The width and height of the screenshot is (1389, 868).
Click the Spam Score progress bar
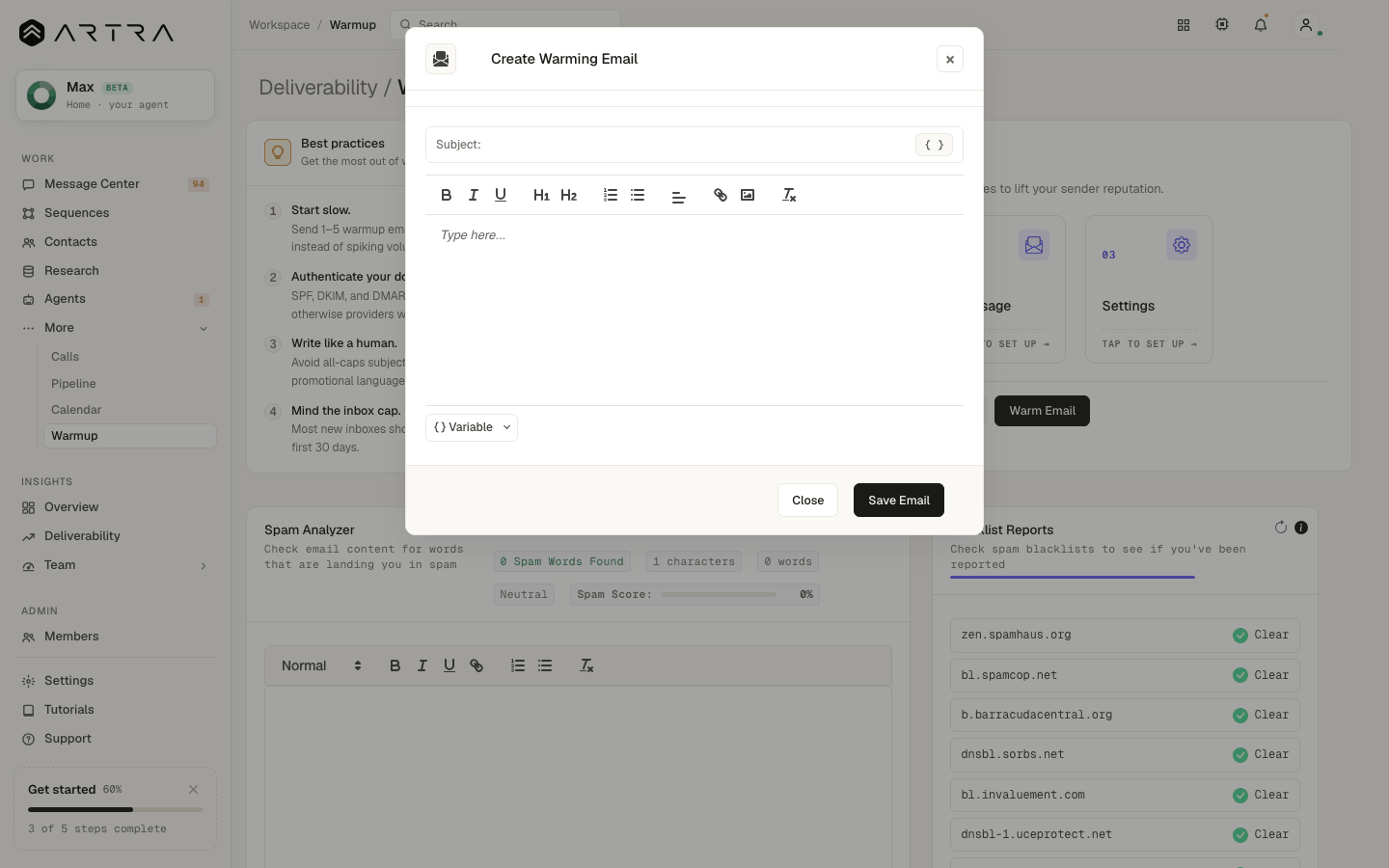719,594
